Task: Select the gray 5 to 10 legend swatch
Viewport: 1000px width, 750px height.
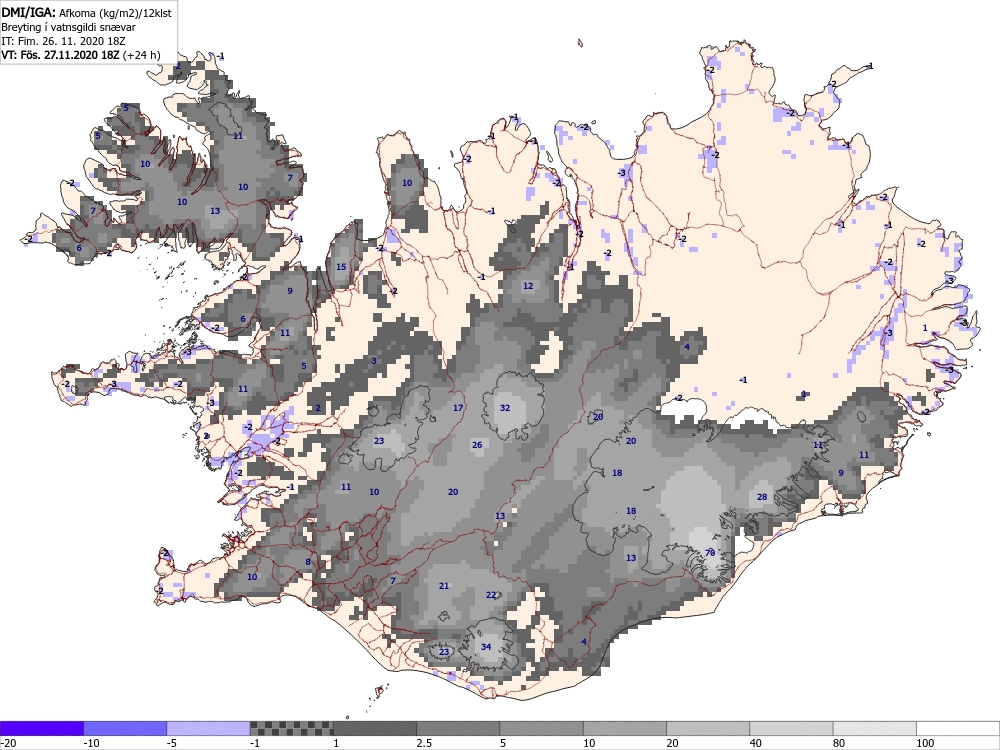Action: point(541,728)
